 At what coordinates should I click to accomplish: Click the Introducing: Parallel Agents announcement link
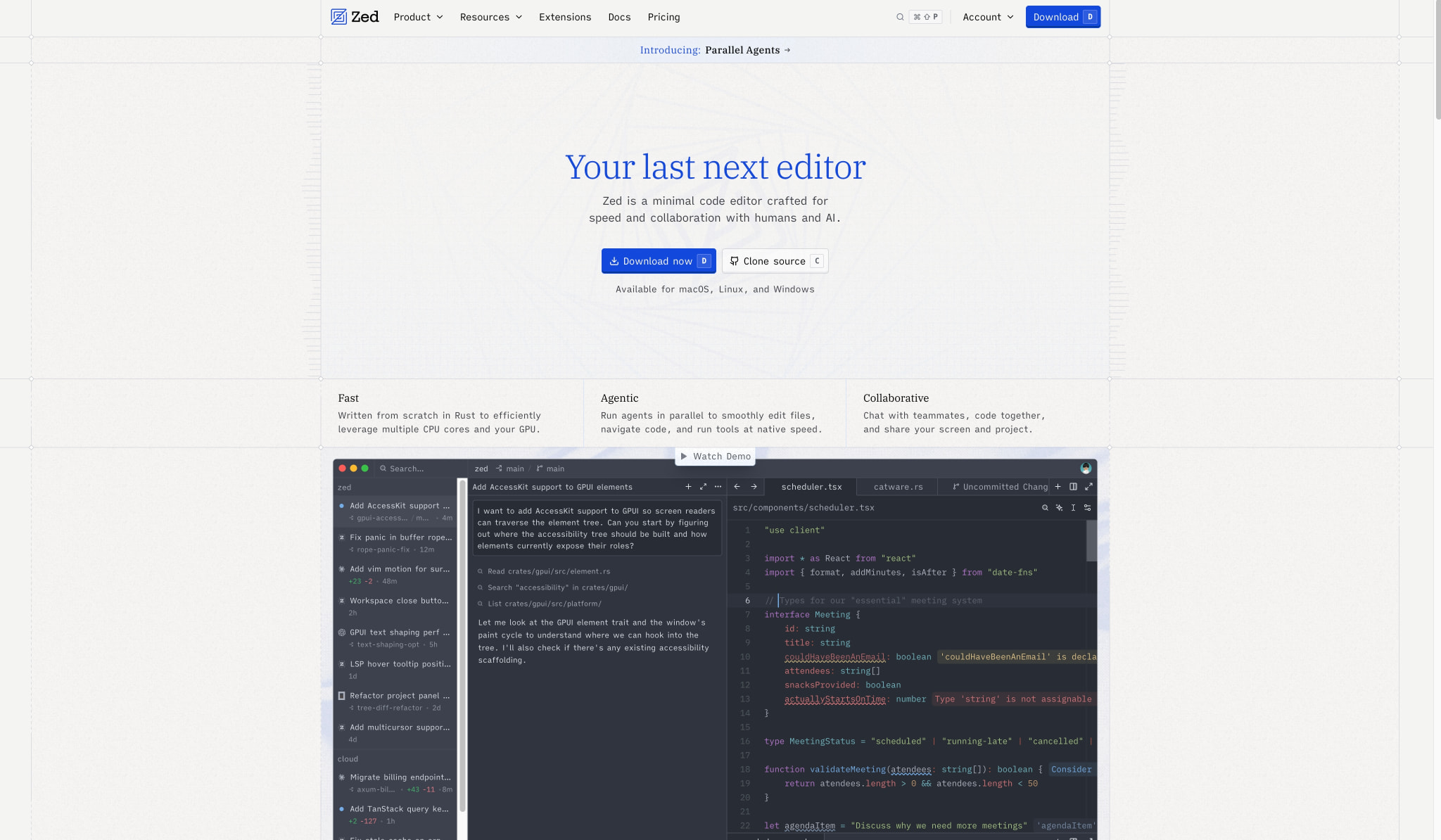click(715, 50)
